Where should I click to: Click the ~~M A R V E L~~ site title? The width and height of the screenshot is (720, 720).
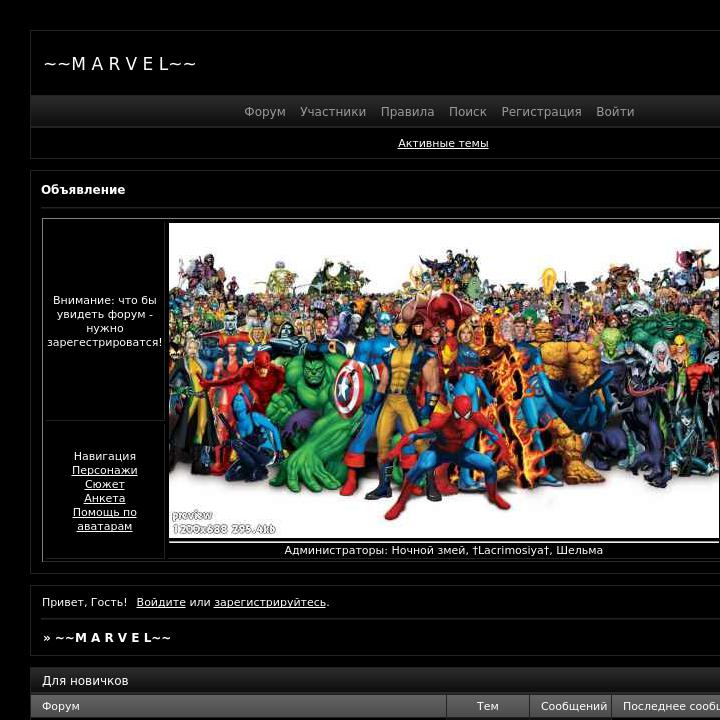(120, 64)
